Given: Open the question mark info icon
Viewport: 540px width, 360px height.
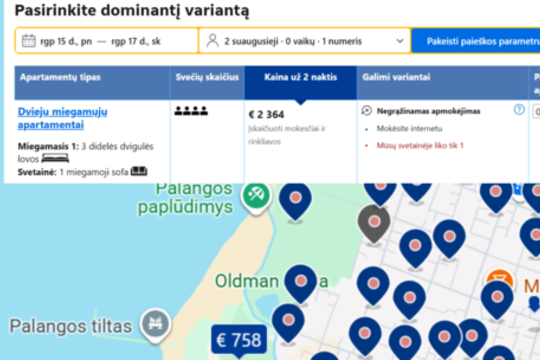Looking at the screenshot, I should pyautogui.click(x=519, y=110).
